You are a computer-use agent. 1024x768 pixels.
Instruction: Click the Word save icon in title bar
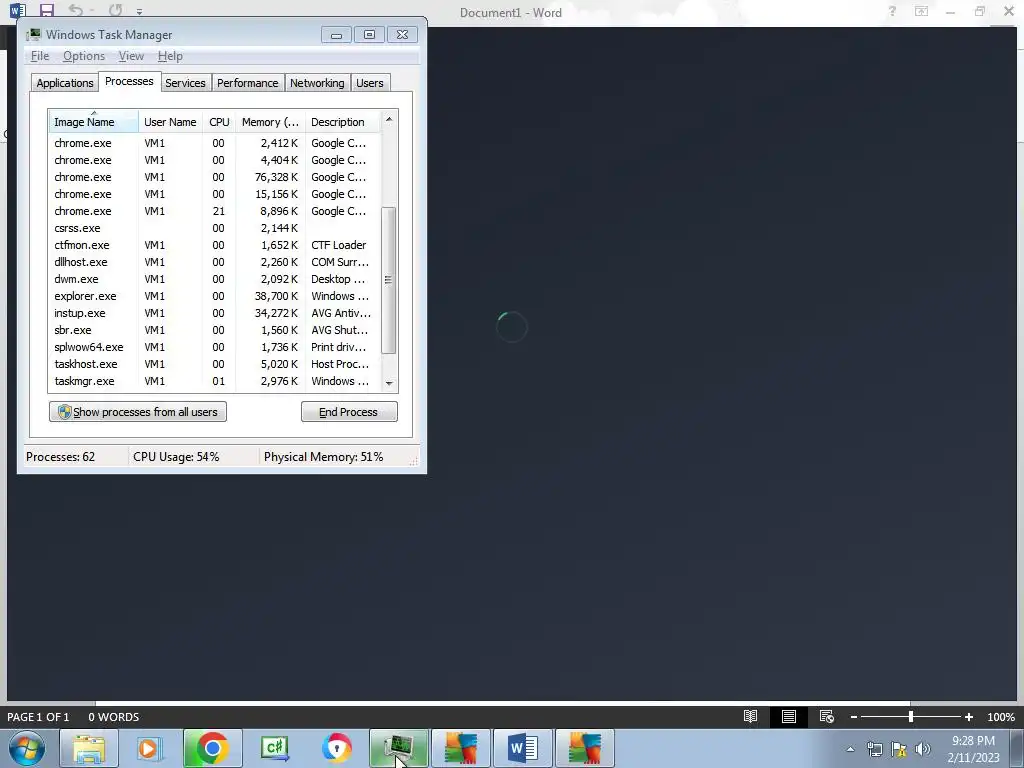(x=46, y=10)
